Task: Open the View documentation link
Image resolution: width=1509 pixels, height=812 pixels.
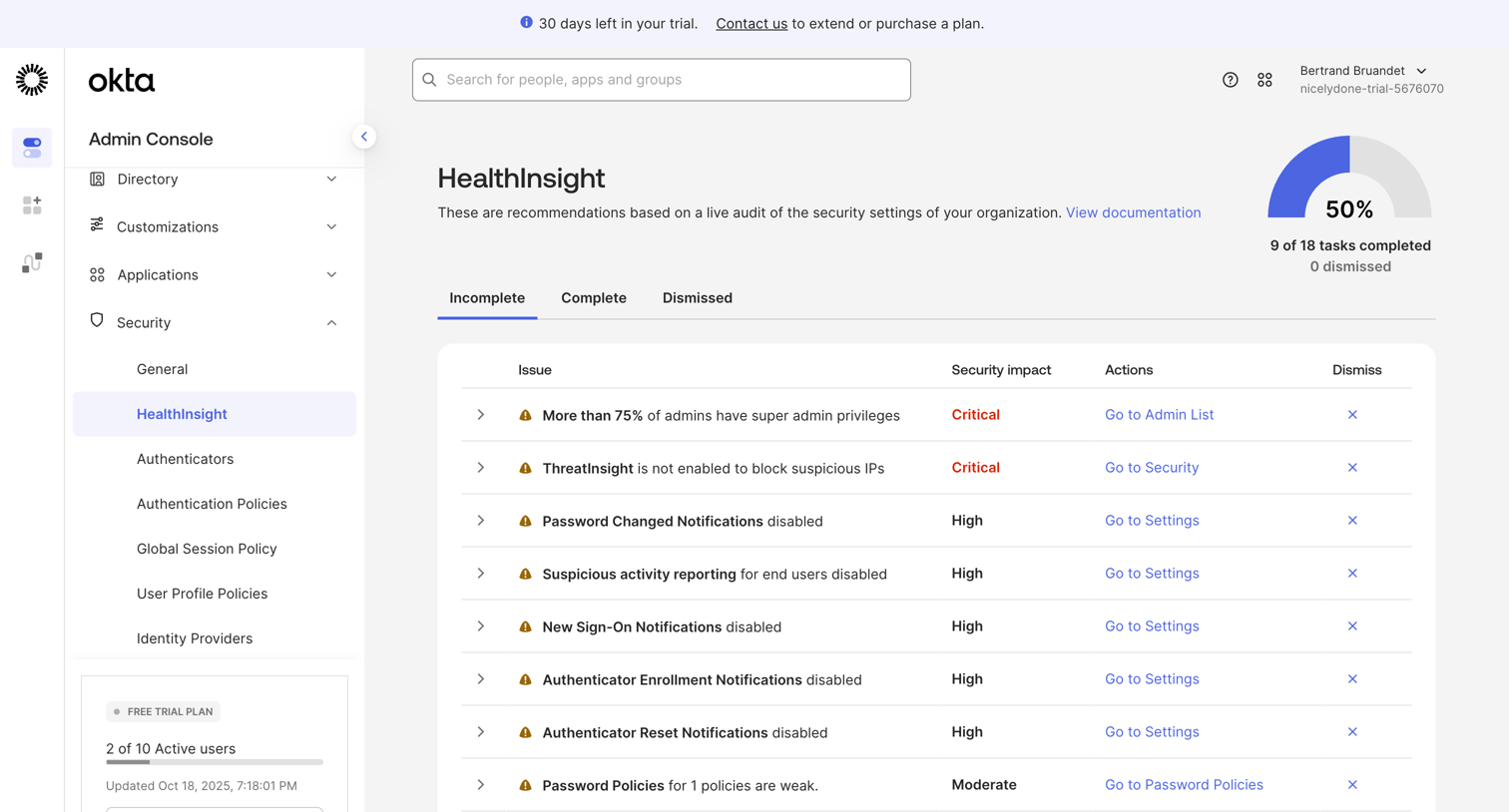Action: (1133, 212)
